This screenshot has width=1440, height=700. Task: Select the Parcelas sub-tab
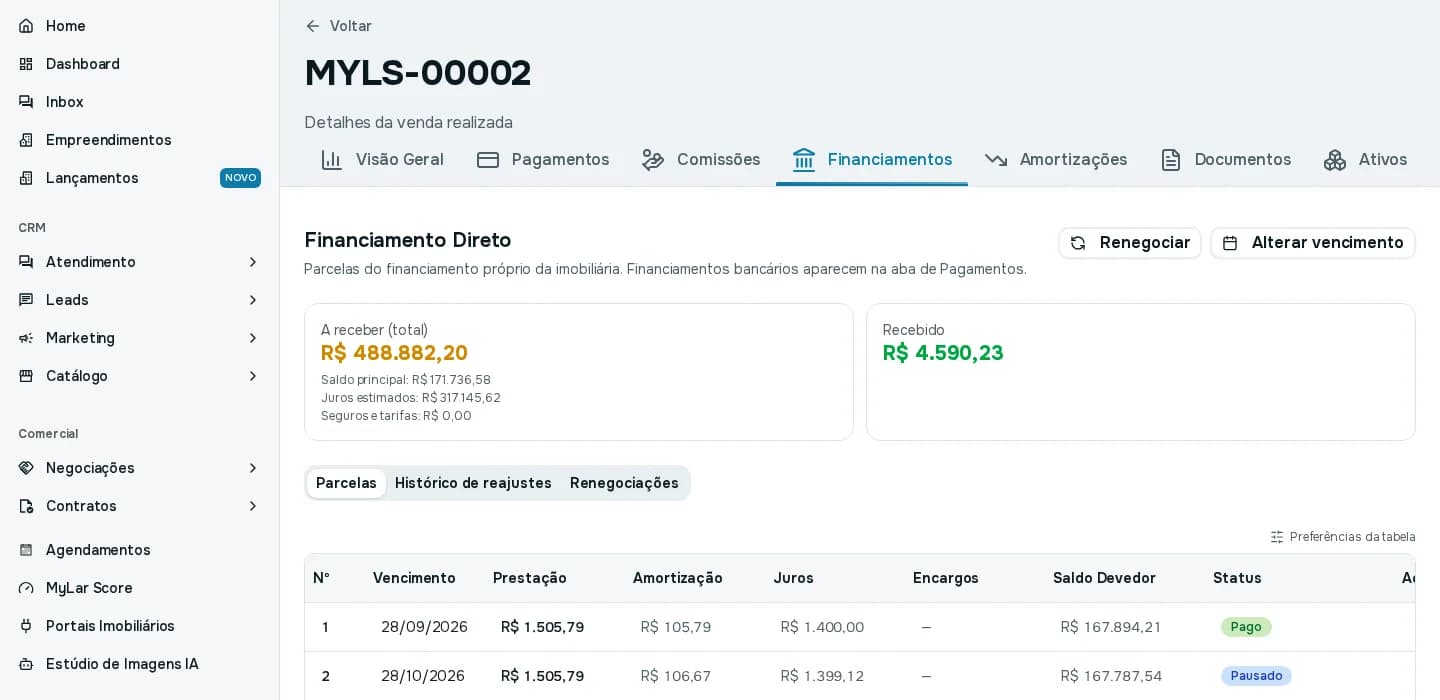[346, 483]
